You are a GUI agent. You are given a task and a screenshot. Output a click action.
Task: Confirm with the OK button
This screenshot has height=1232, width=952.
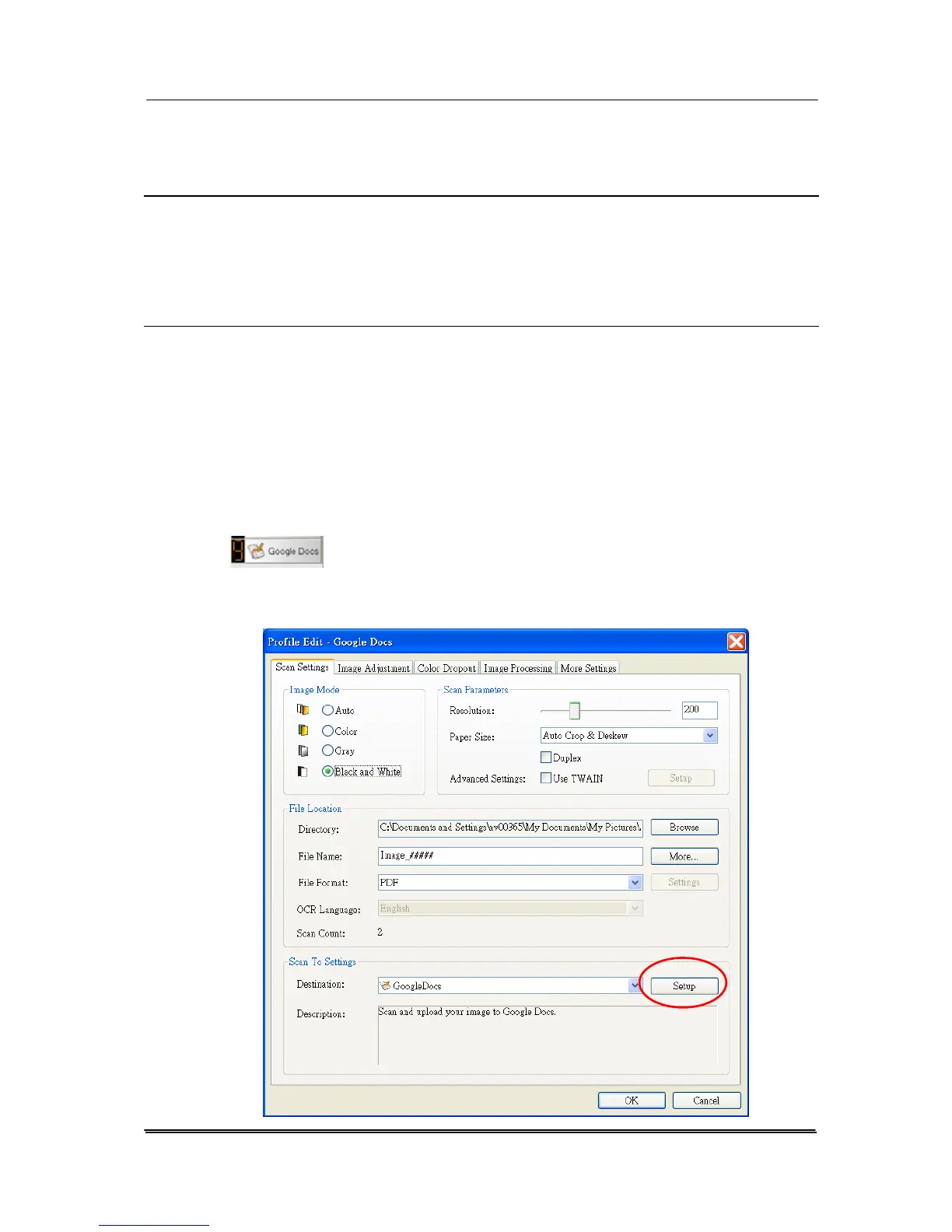click(632, 1101)
